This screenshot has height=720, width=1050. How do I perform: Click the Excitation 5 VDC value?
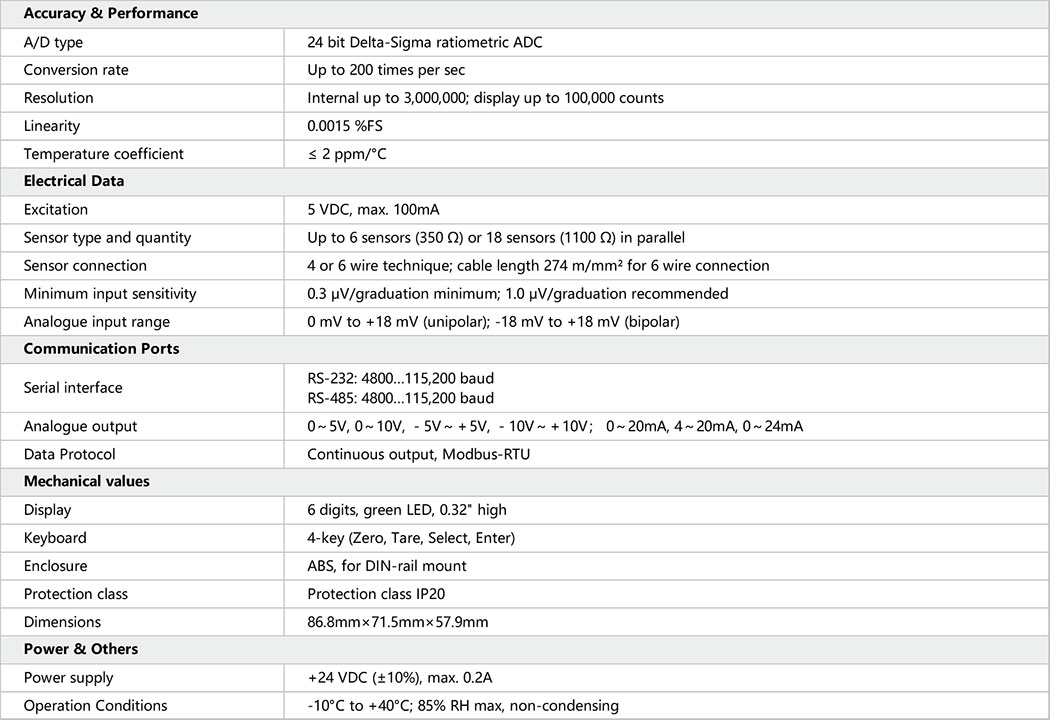373,210
